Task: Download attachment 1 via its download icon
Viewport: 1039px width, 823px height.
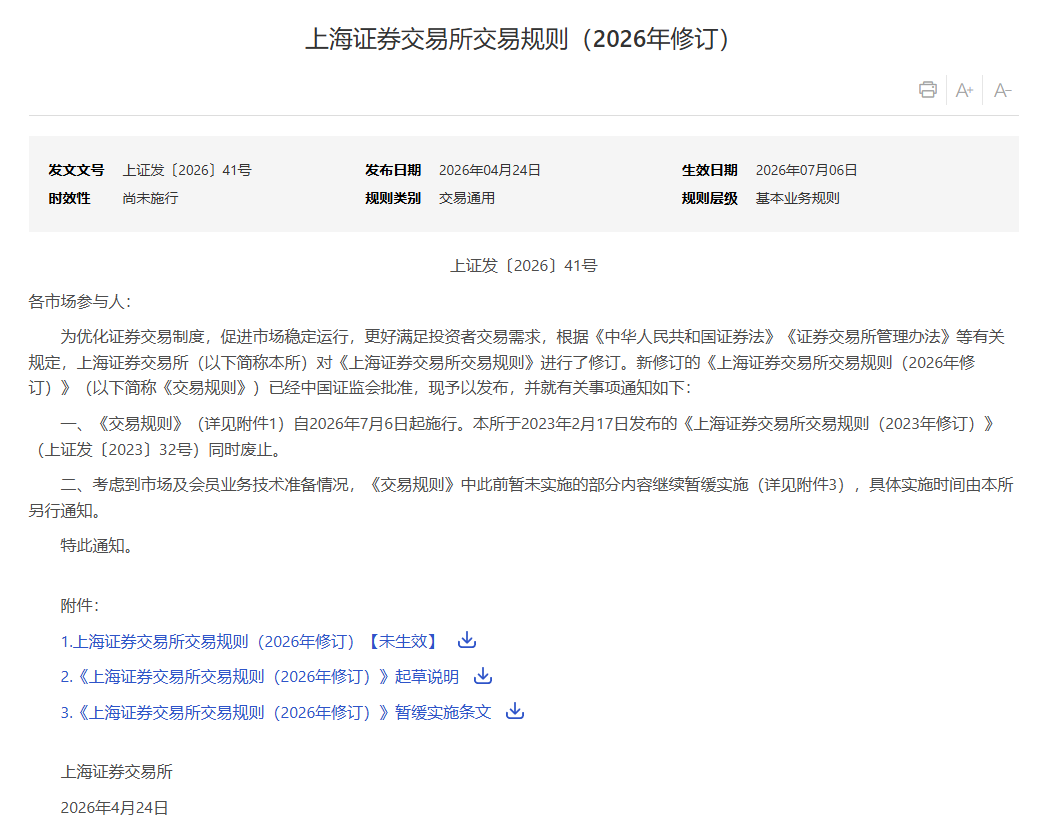Action: click(466, 640)
